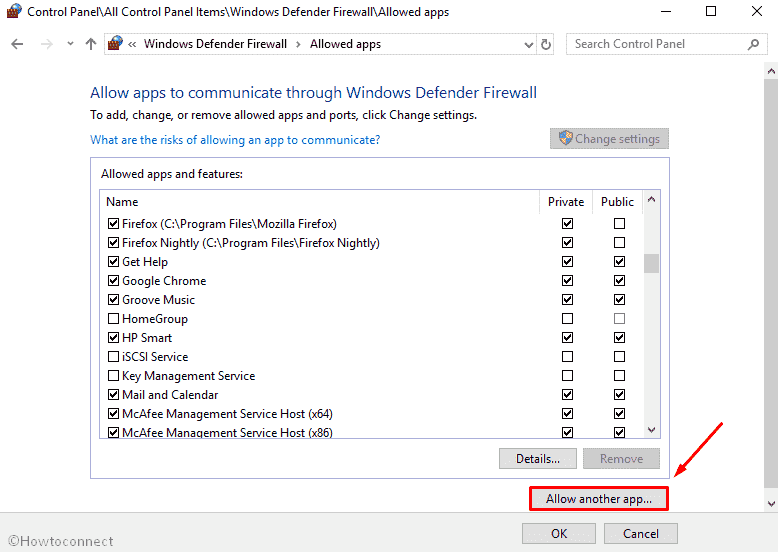The width and height of the screenshot is (778, 552).
Task: Go back using the Back arrow
Action: [17, 44]
